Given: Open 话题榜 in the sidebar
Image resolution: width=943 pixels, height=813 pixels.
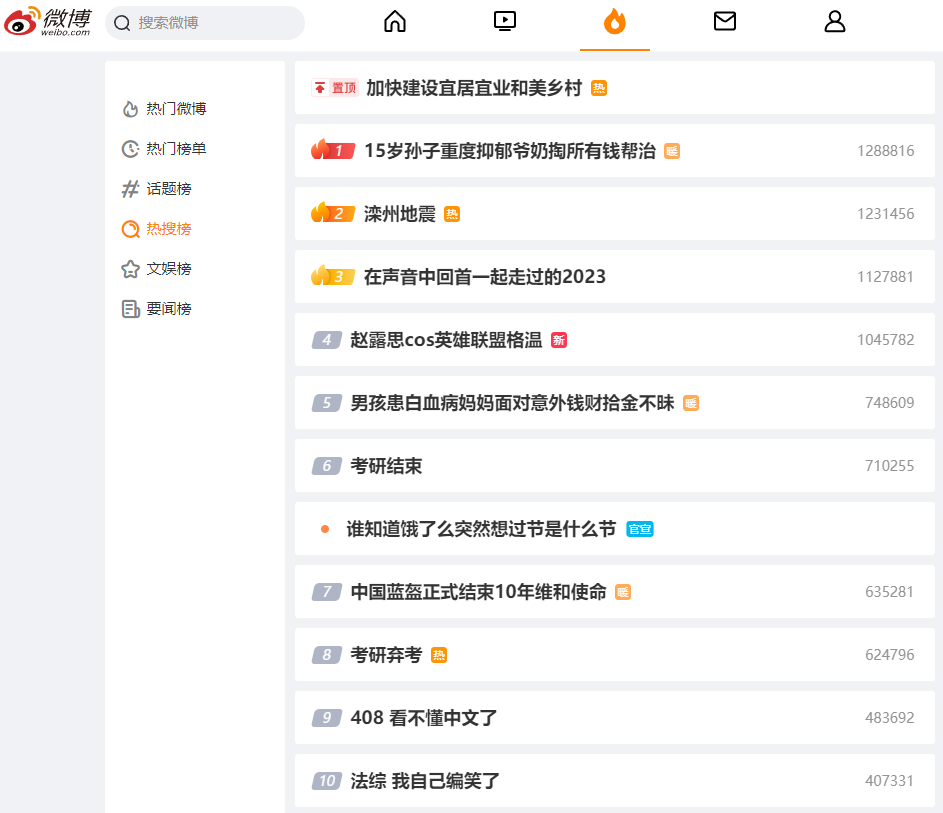Looking at the screenshot, I should click(169, 189).
